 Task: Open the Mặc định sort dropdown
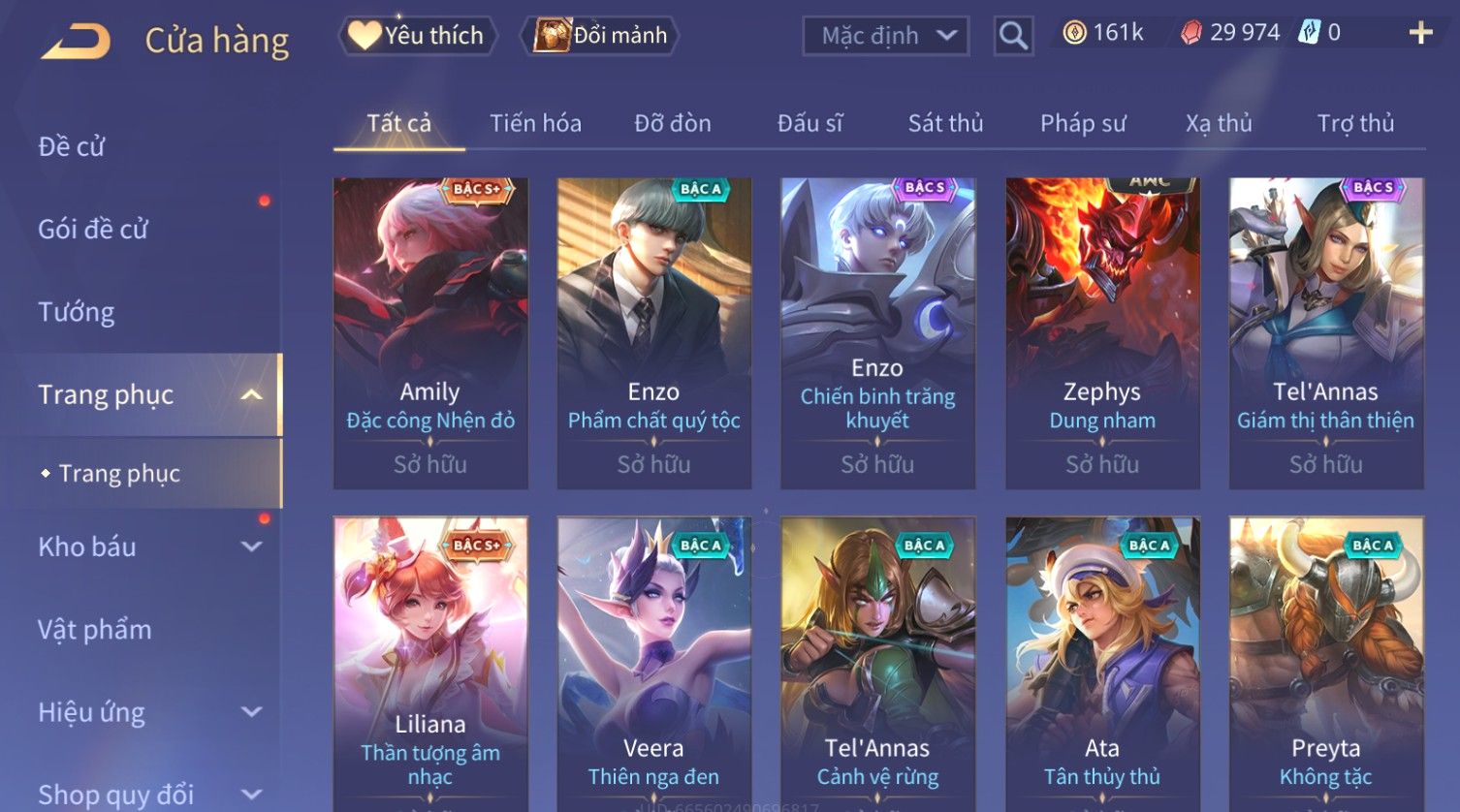pyautogui.click(x=886, y=36)
